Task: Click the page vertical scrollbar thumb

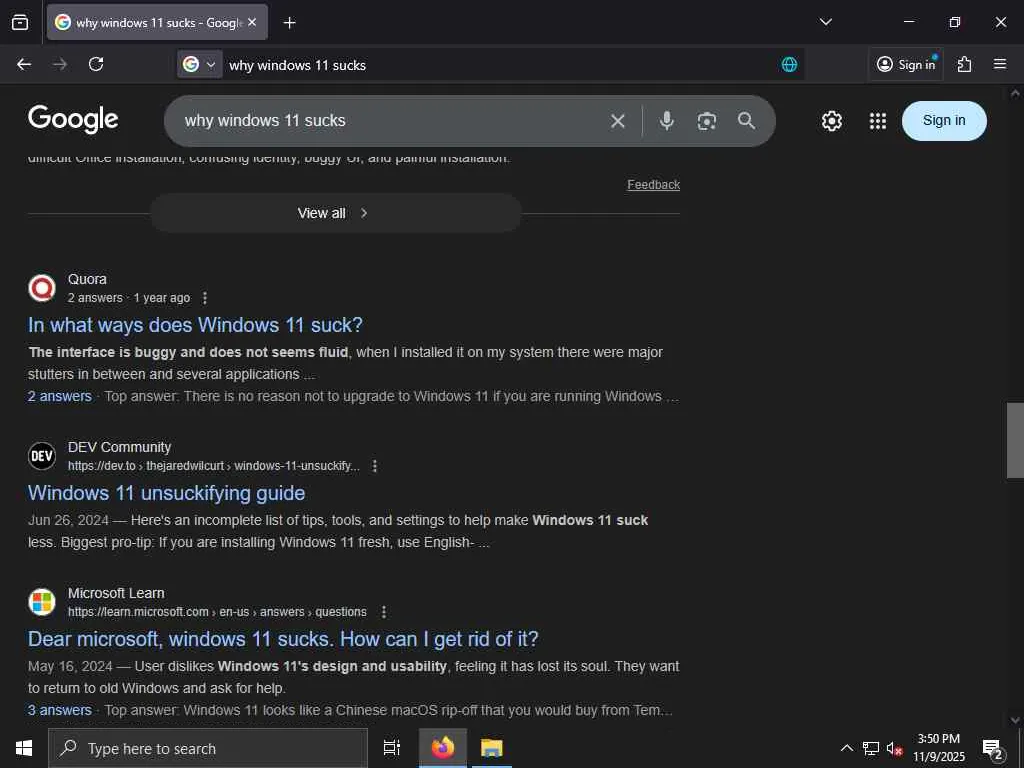Action: 1015,441
